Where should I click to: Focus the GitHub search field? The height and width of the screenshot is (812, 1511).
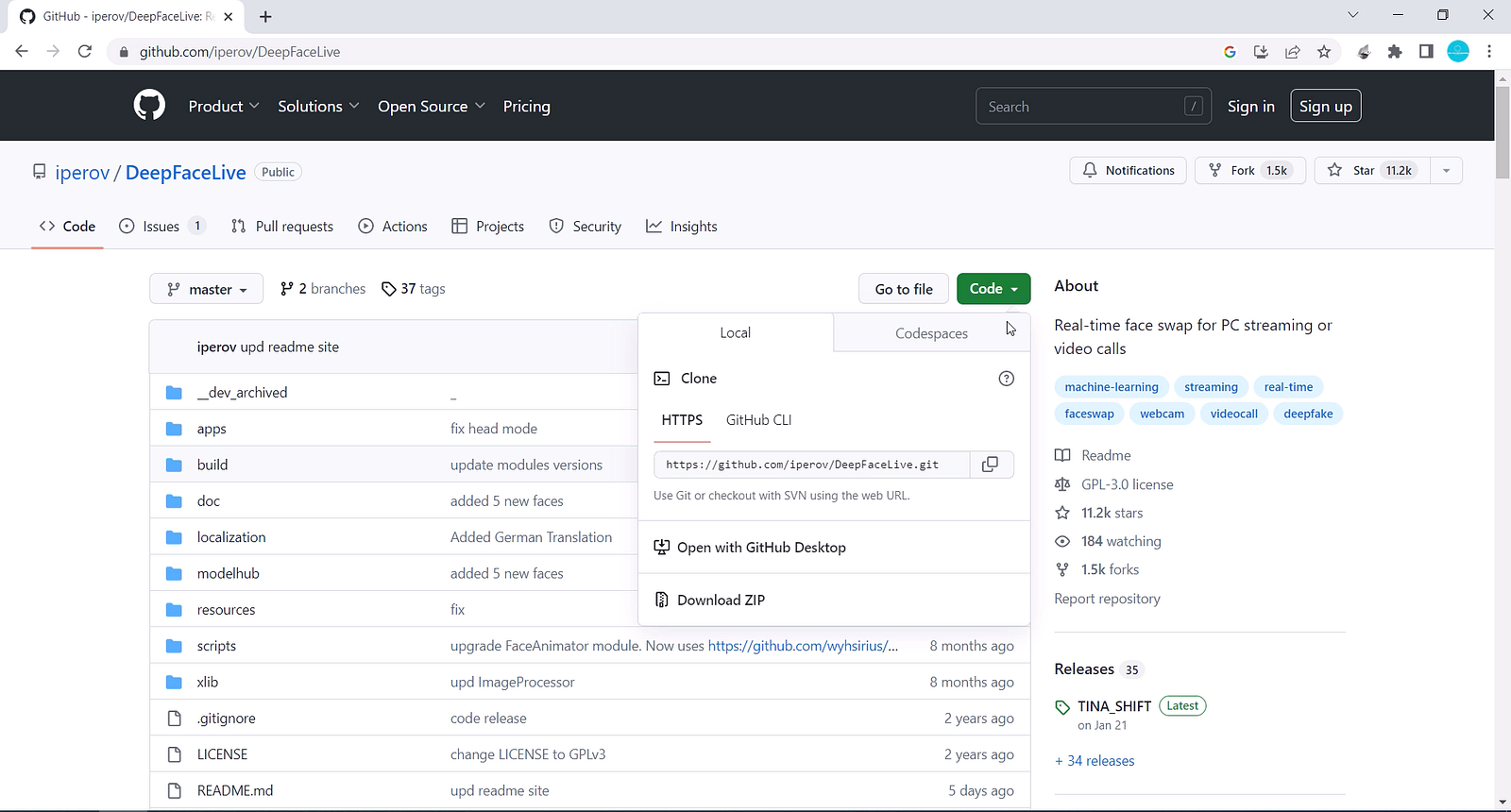(1094, 107)
